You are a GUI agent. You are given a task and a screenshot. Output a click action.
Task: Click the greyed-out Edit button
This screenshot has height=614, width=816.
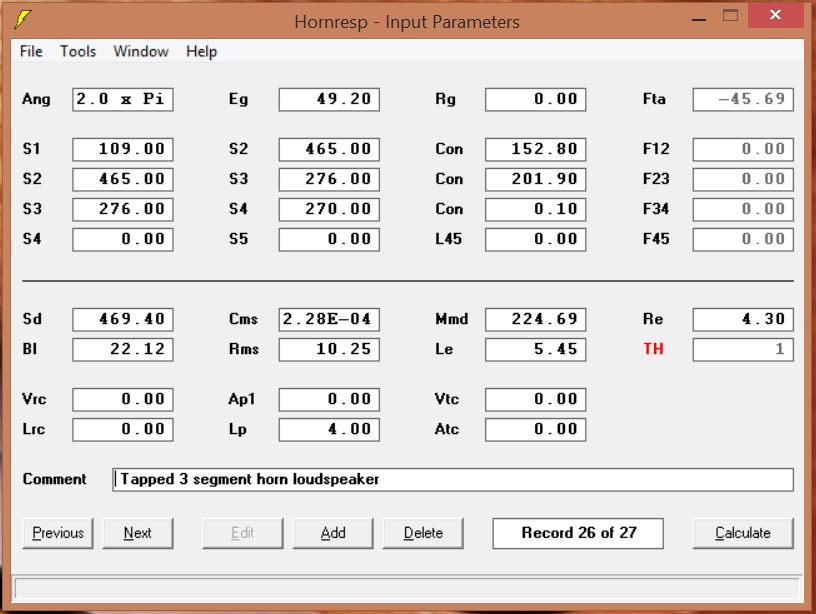(x=243, y=533)
